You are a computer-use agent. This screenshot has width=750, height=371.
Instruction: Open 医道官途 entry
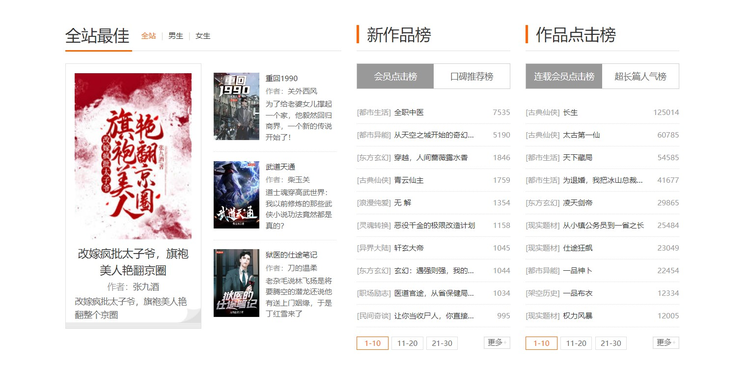[x=434, y=293]
